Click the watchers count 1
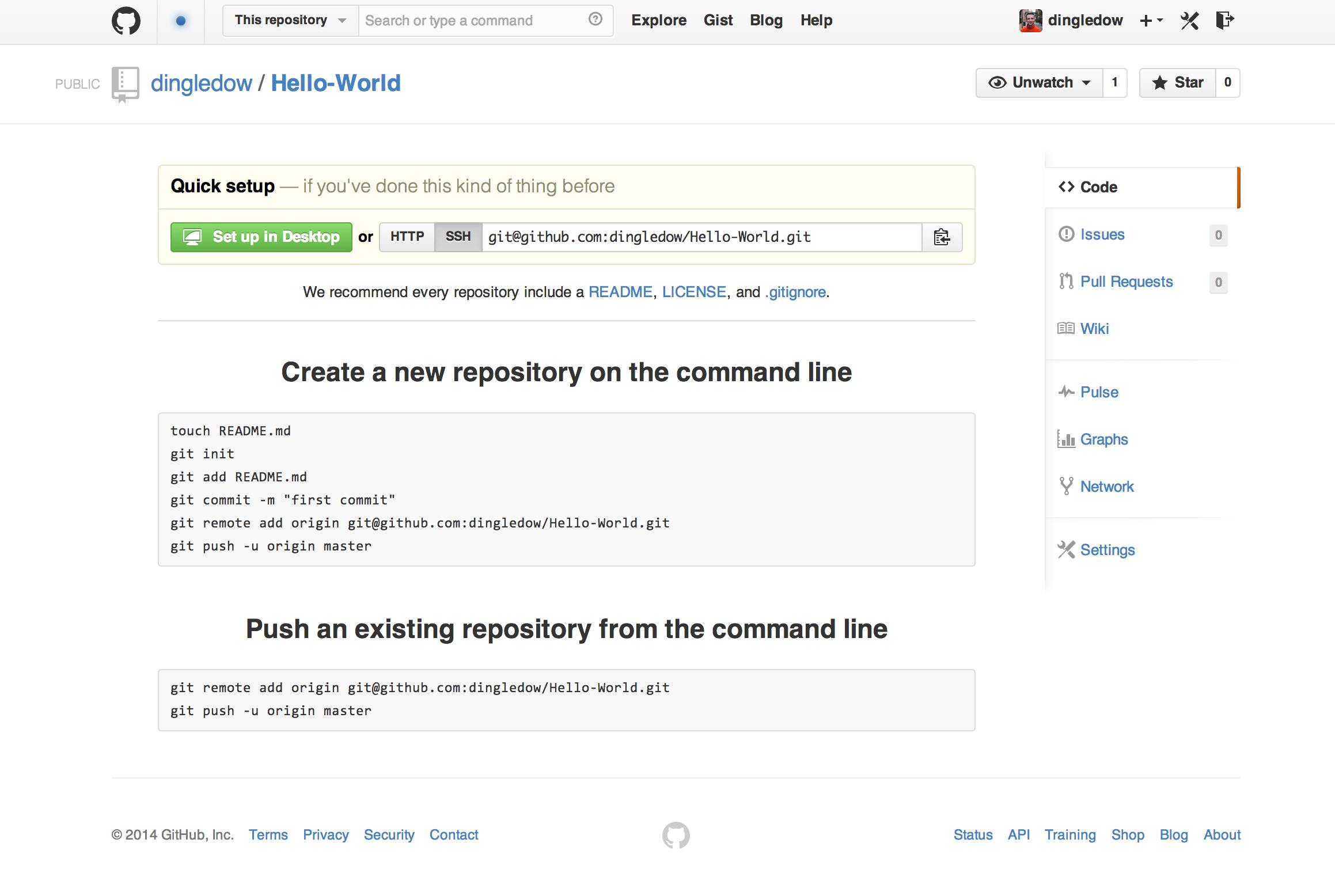 pos(1115,83)
